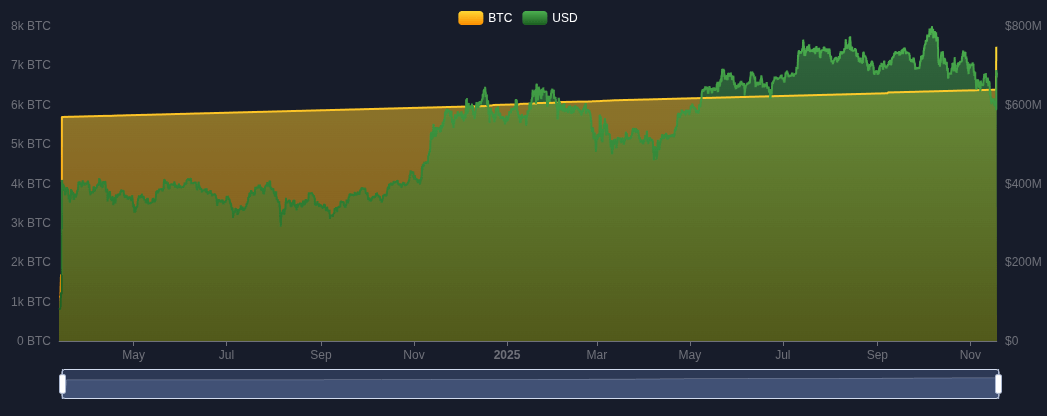Click the bold 2025 x-axis label
The image size is (1047, 416).
507,355
